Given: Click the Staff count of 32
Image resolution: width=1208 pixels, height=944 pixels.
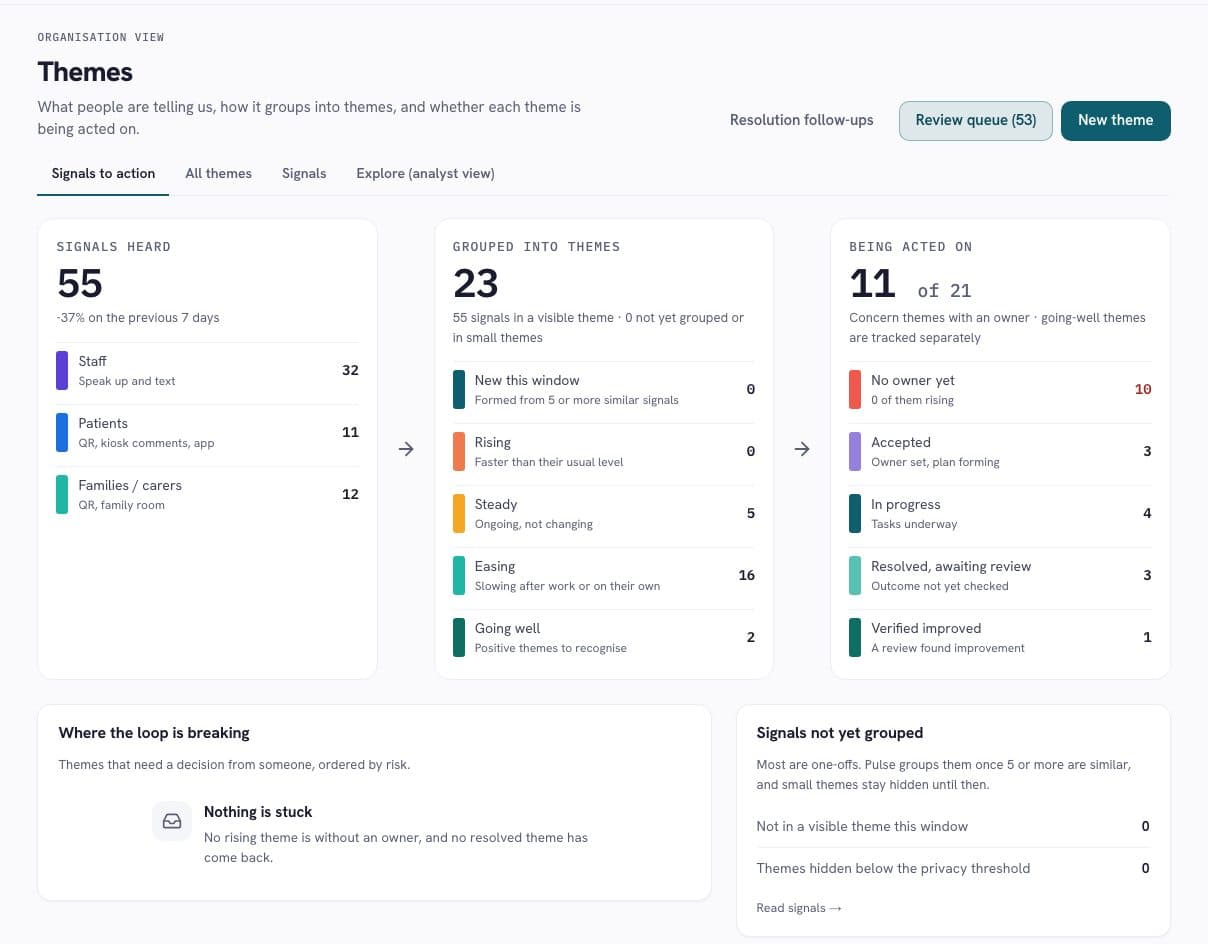Looking at the screenshot, I should tap(350, 370).
